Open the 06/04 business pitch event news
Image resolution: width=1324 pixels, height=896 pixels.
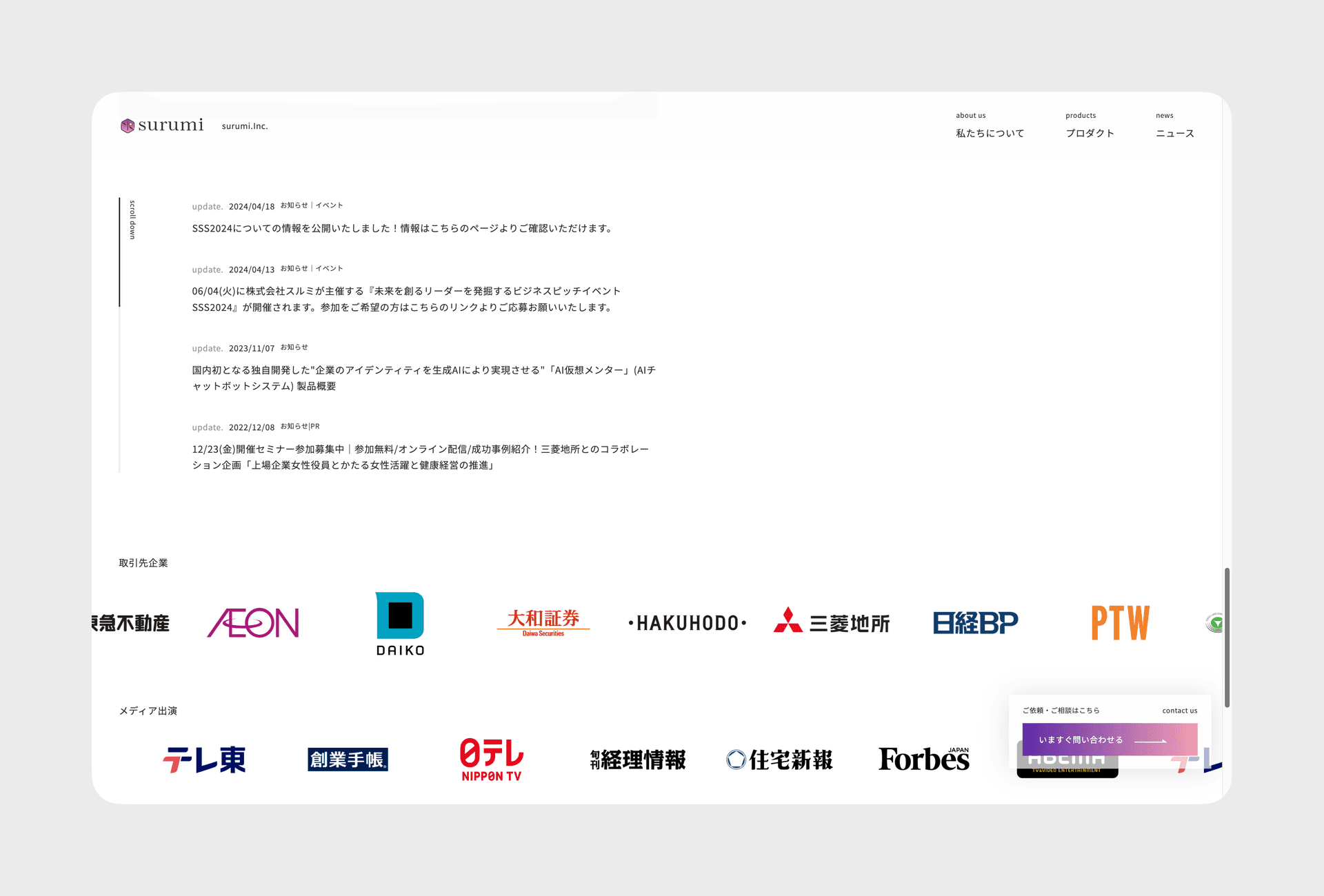tap(406, 299)
